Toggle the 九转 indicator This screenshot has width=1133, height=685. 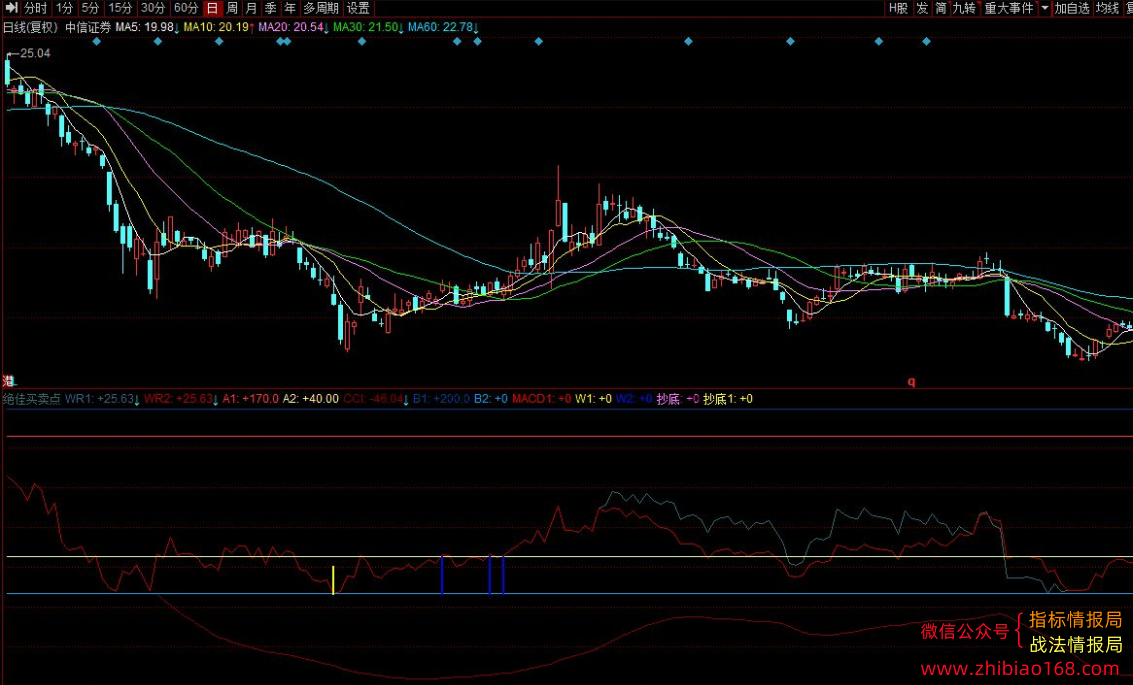tap(964, 8)
